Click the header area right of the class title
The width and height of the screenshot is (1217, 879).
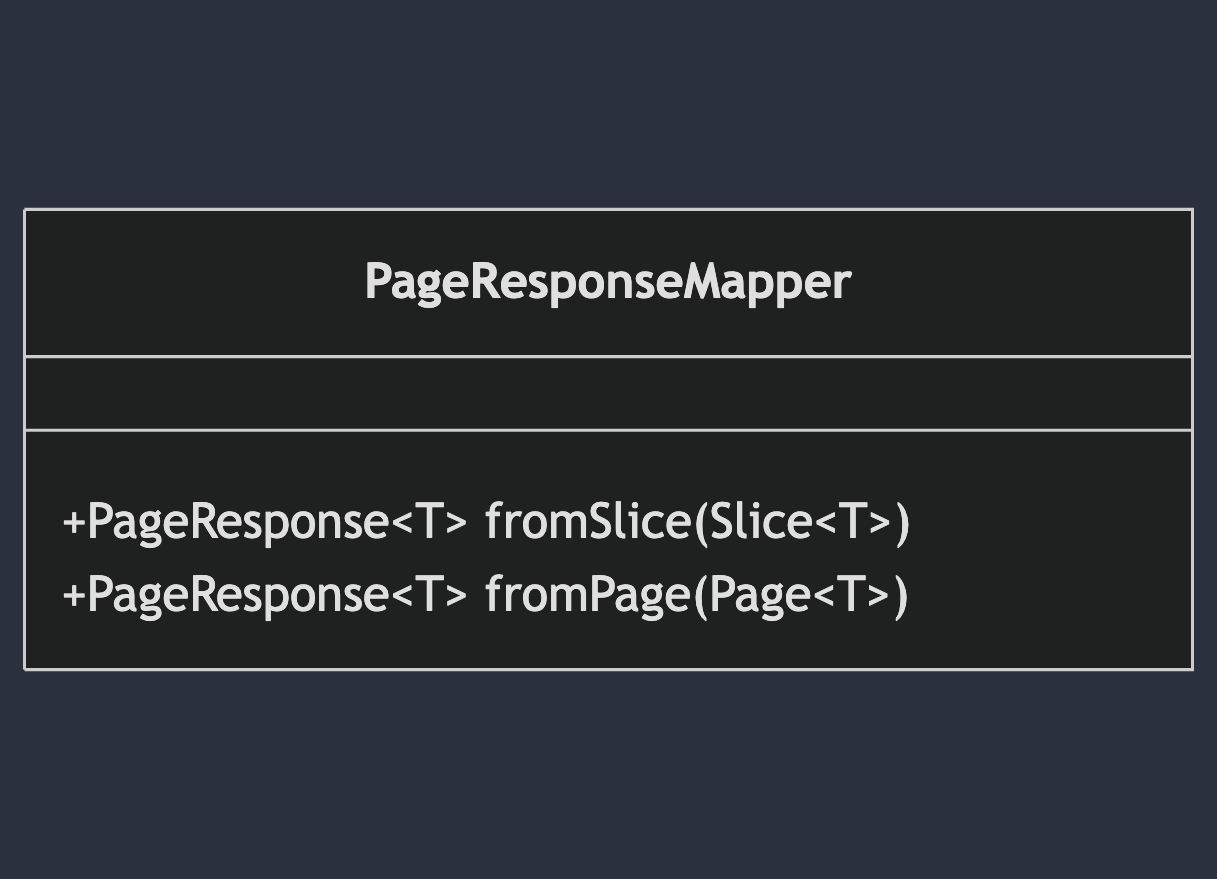click(x=1020, y=282)
